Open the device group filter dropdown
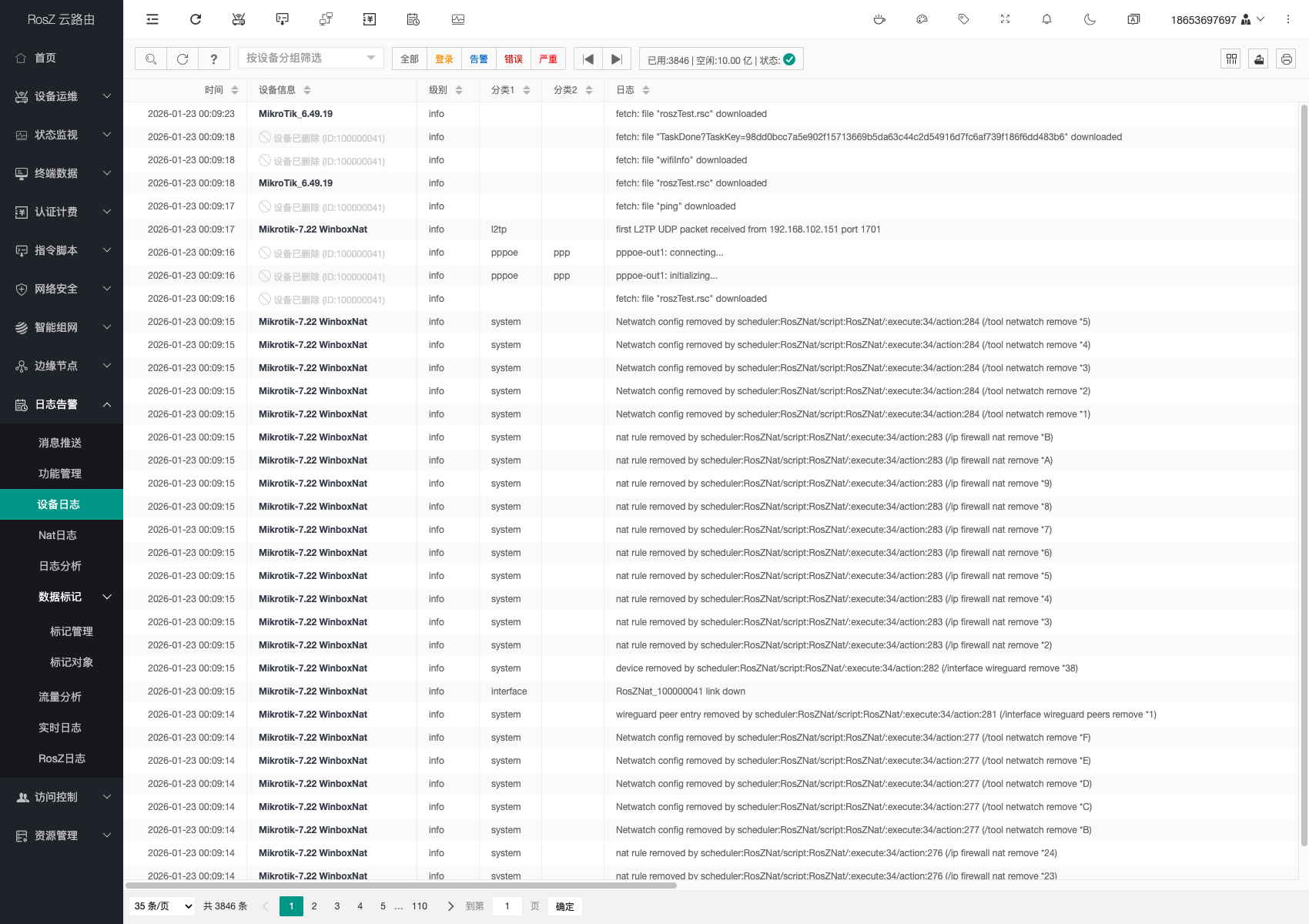The height and width of the screenshot is (924, 1309). (x=310, y=59)
